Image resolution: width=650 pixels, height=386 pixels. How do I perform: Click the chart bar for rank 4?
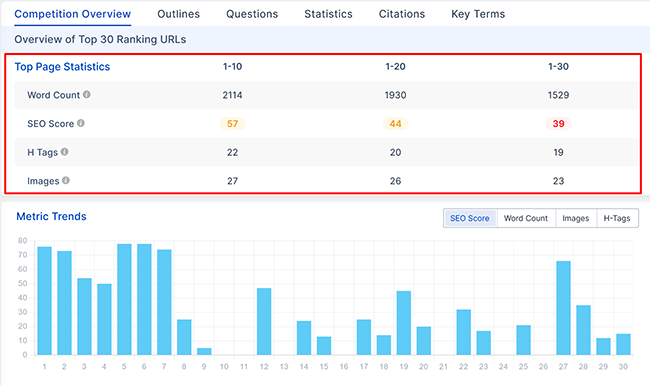[x=104, y=319]
